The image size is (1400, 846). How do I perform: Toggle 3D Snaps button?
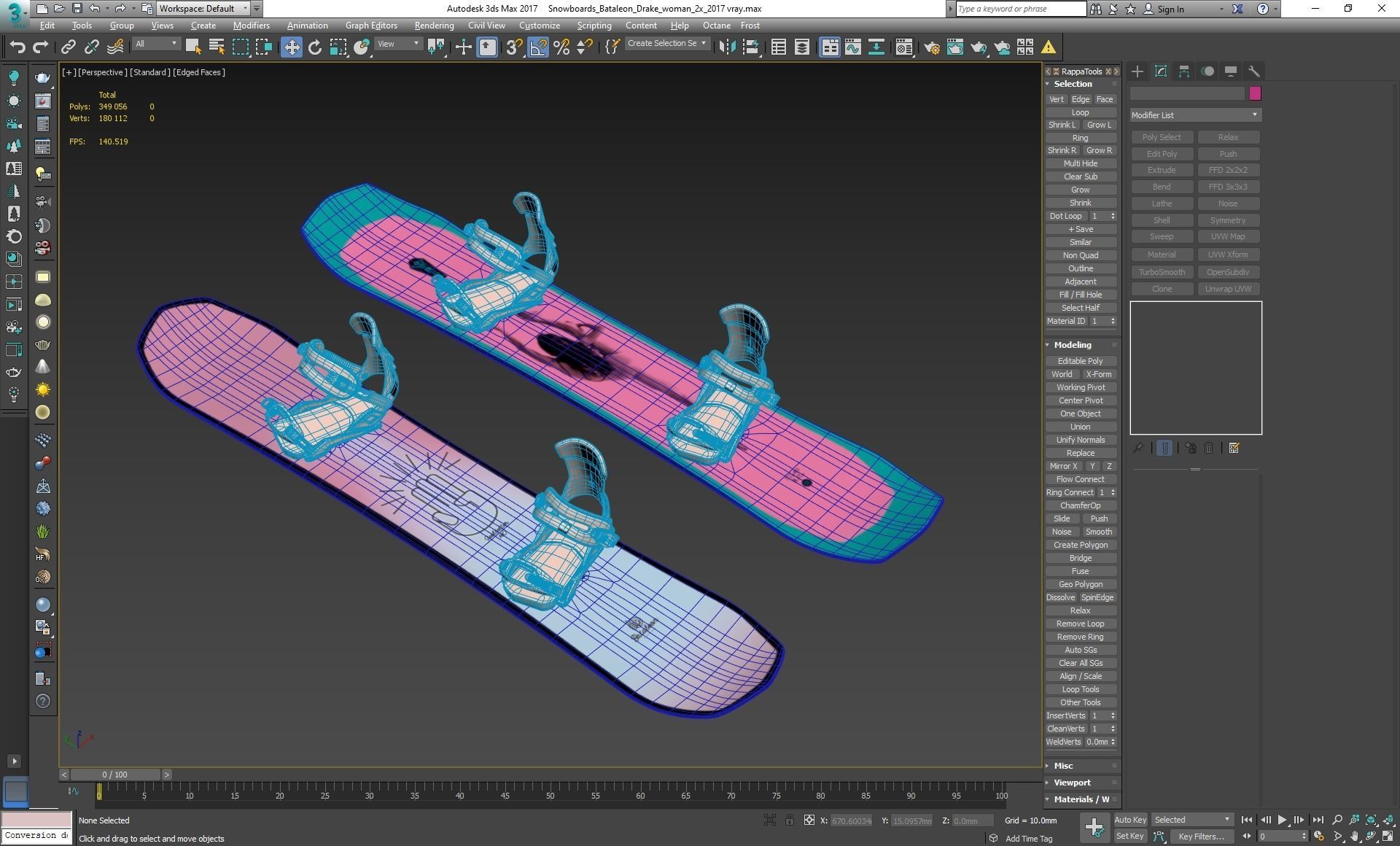[x=515, y=47]
